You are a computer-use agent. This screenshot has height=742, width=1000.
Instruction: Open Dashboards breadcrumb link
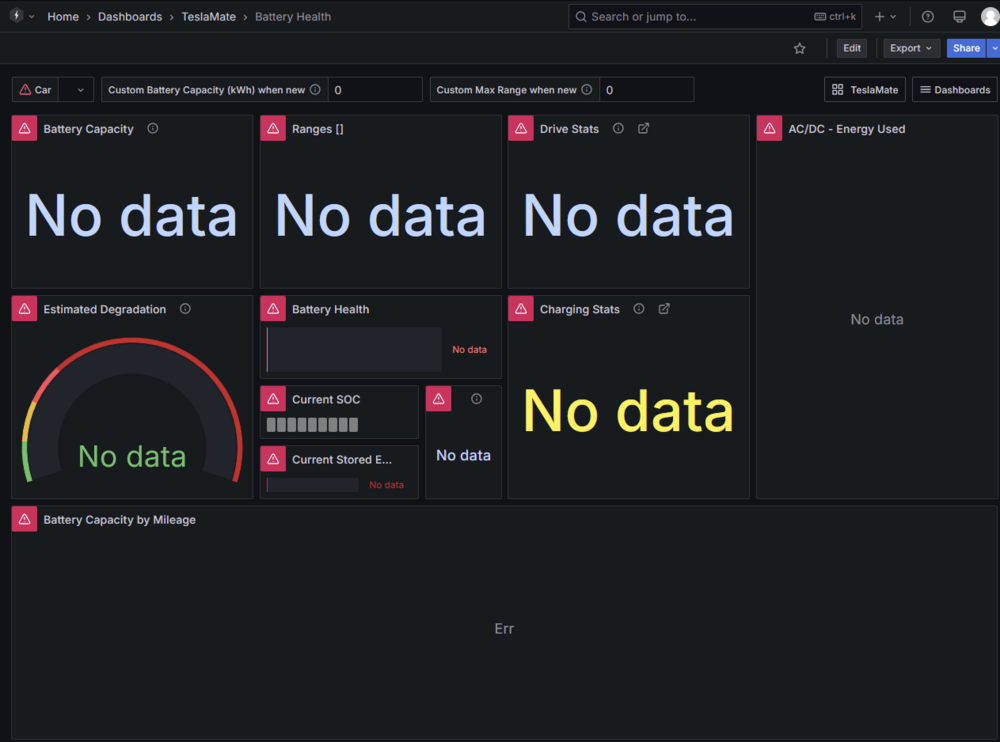(x=129, y=17)
